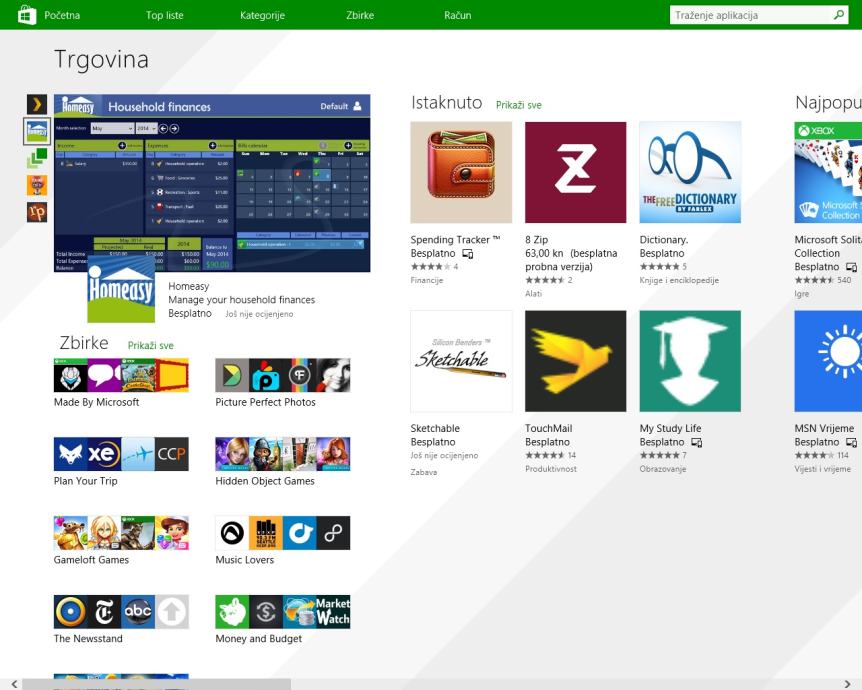Click the Homeasy featured screenshot banner

(212, 183)
